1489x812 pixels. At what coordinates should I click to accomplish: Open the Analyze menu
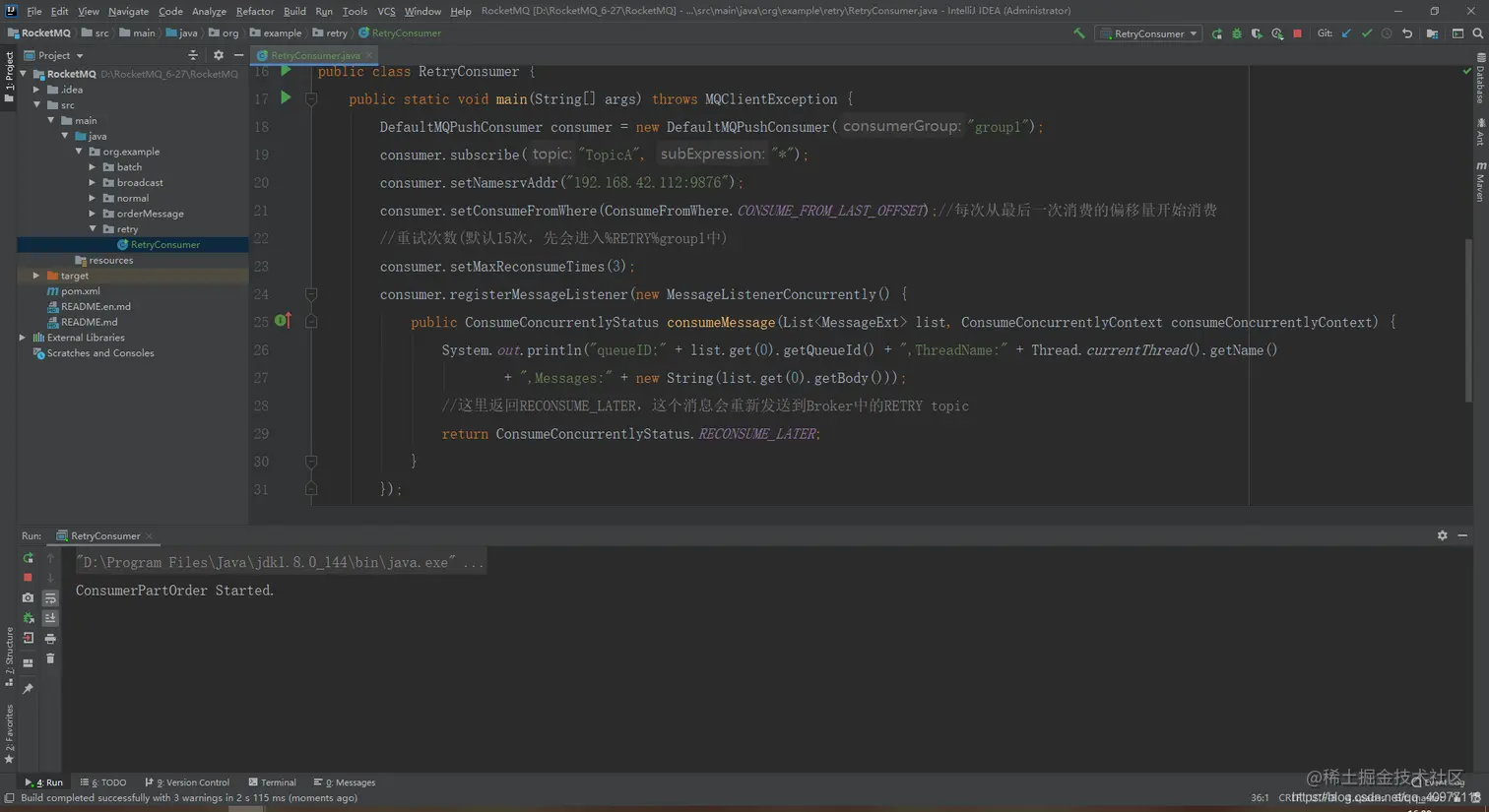209,11
